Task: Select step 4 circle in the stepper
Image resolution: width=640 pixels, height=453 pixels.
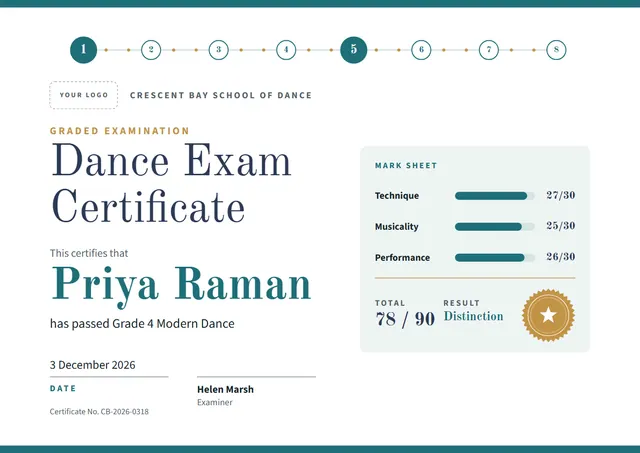Action: [286, 50]
